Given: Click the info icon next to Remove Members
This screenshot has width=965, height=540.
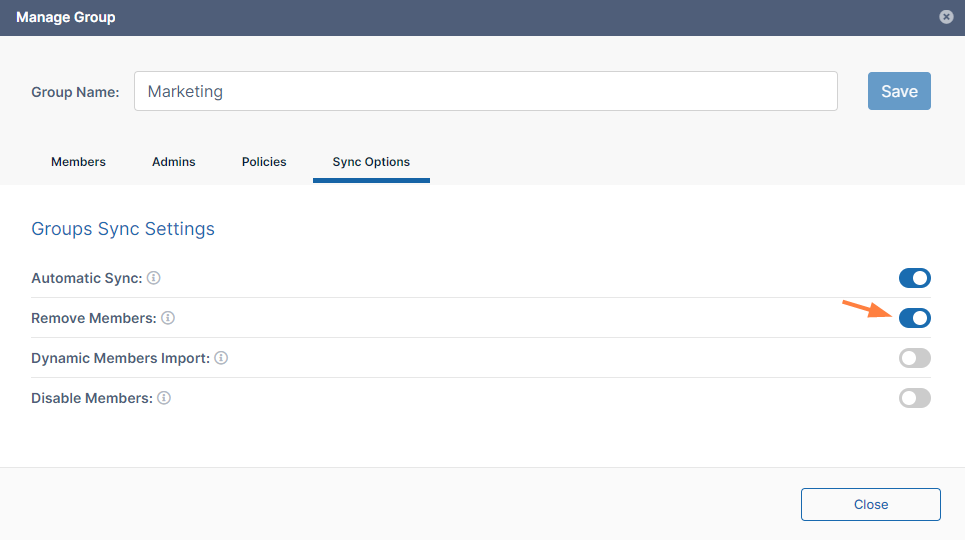Looking at the screenshot, I should 168,318.
